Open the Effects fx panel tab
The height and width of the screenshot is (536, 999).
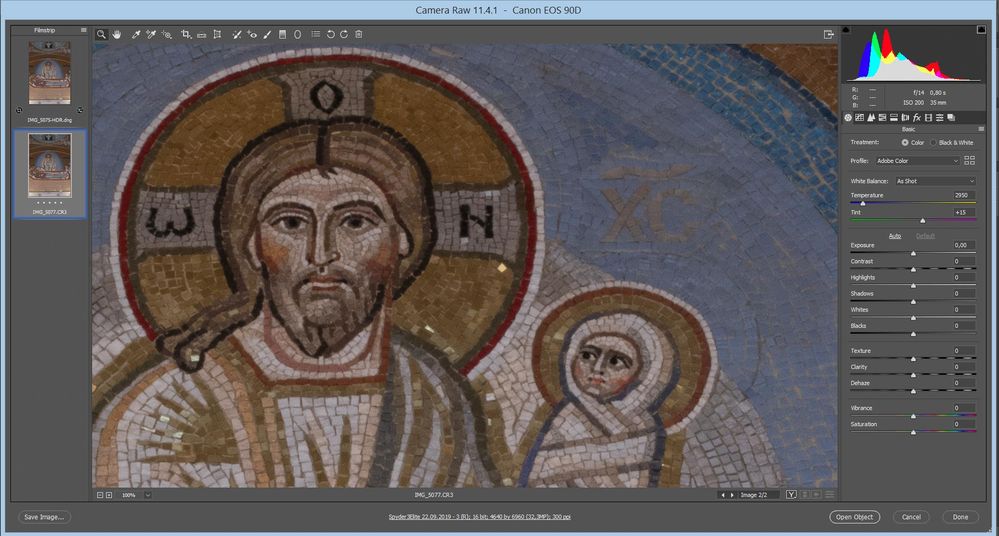pos(917,117)
